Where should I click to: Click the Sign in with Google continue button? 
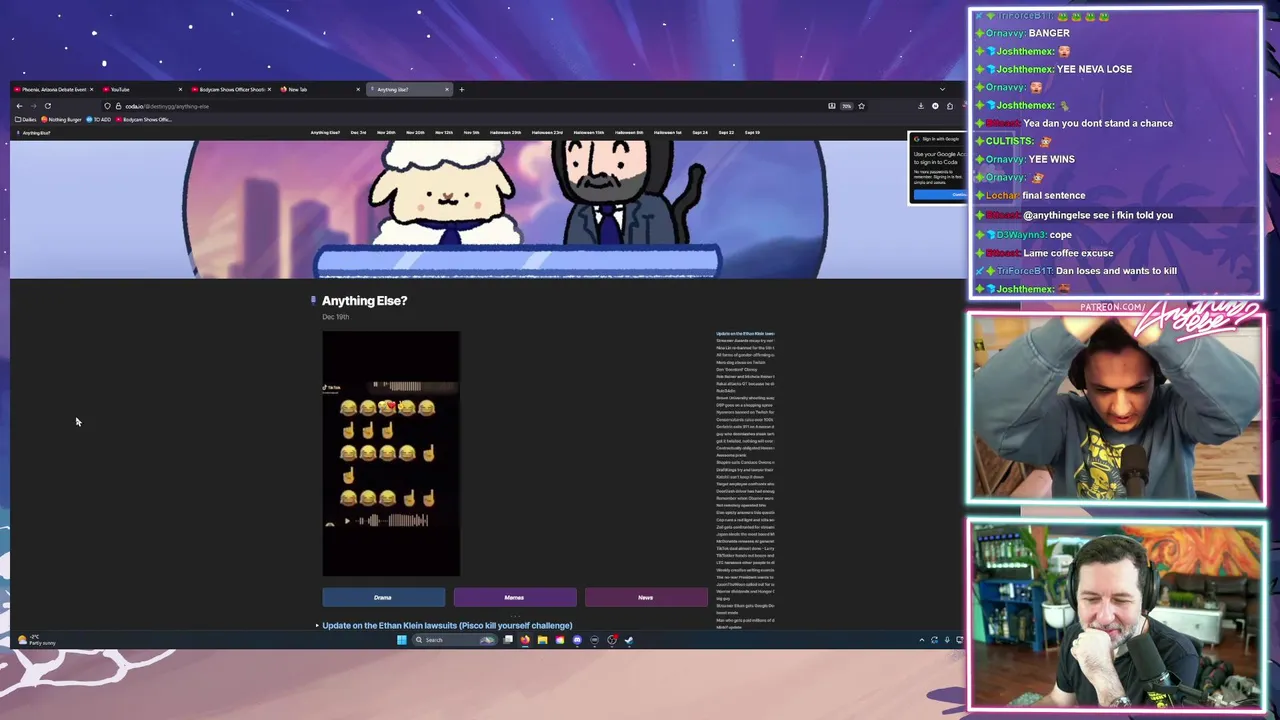point(941,194)
